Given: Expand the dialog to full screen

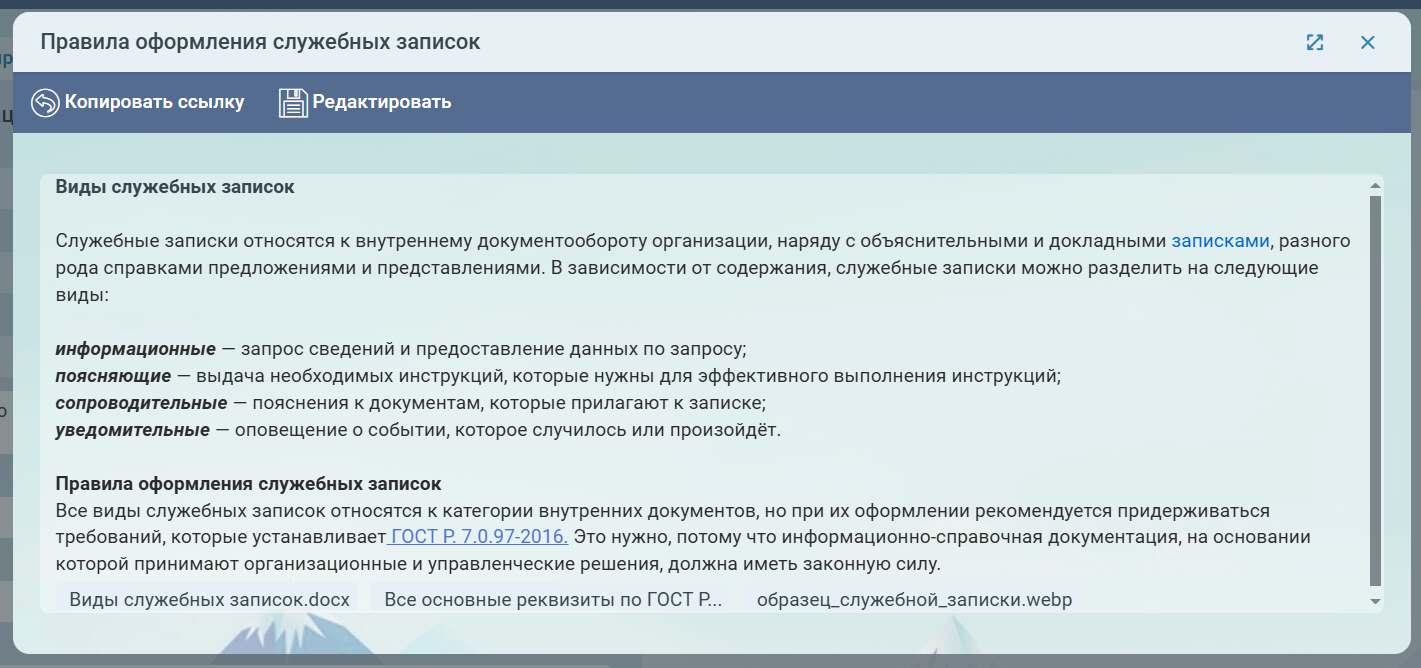Looking at the screenshot, I should point(1315,42).
